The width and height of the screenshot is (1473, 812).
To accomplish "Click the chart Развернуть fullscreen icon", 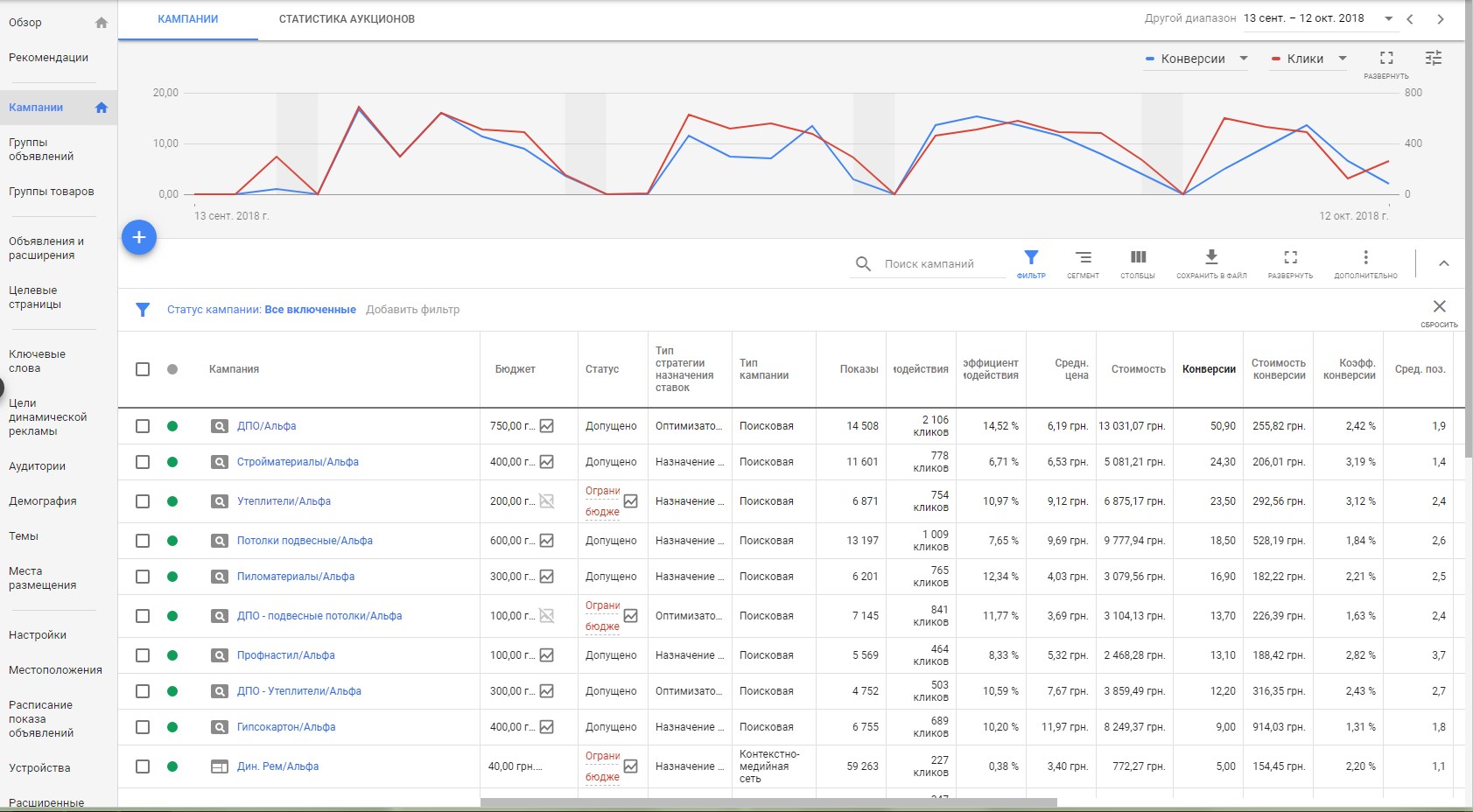I will pyautogui.click(x=1386, y=59).
